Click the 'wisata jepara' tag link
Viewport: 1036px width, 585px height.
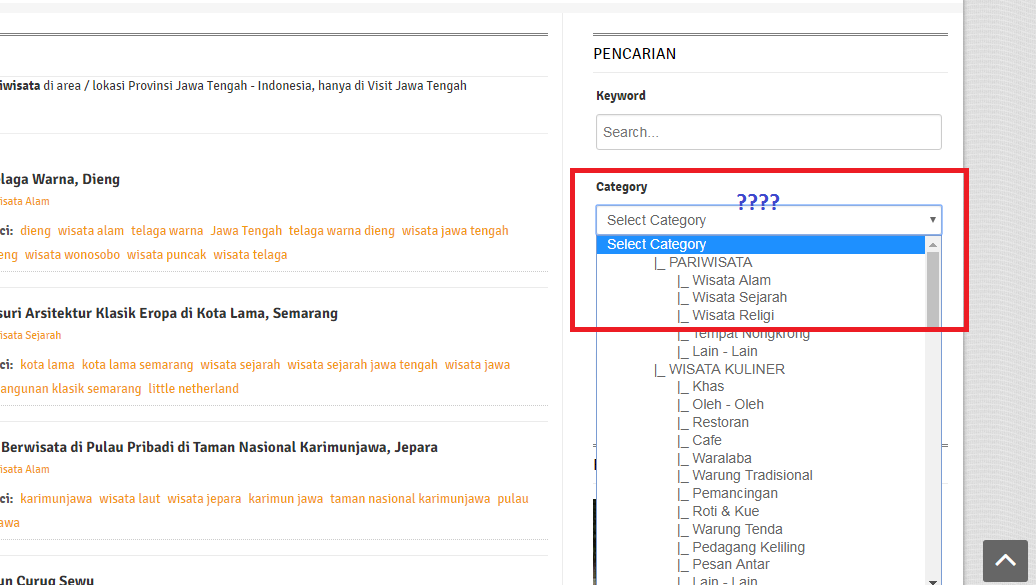pos(204,499)
